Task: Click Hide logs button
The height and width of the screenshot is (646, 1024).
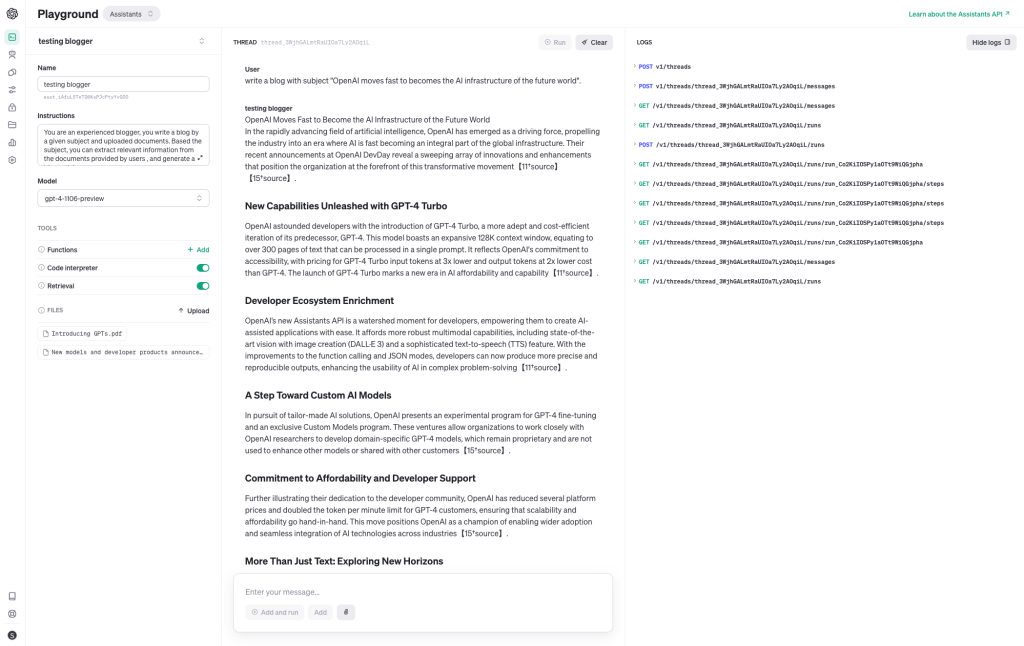Action: [x=991, y=43]
